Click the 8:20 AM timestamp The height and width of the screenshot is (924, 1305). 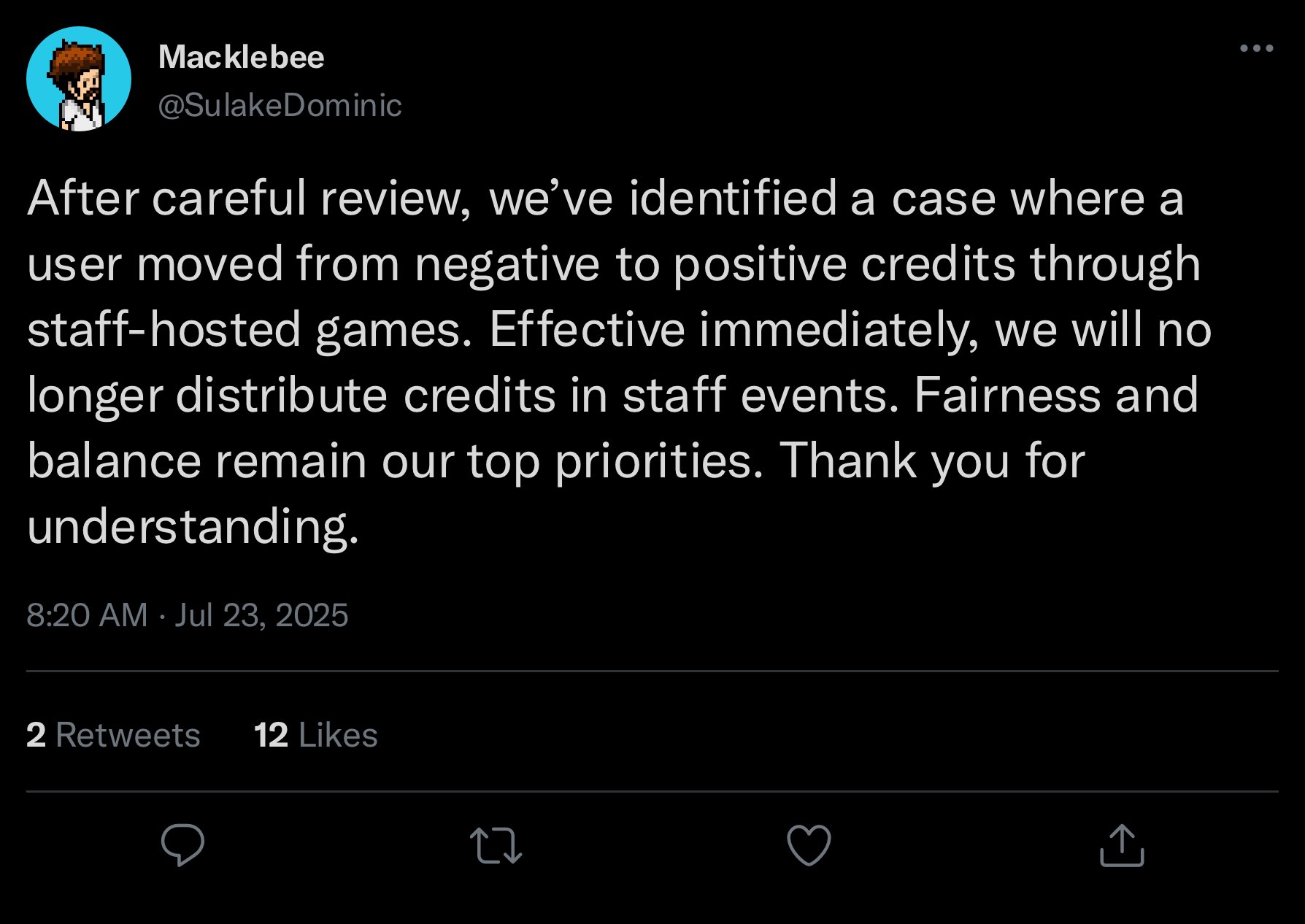(87, 615)
